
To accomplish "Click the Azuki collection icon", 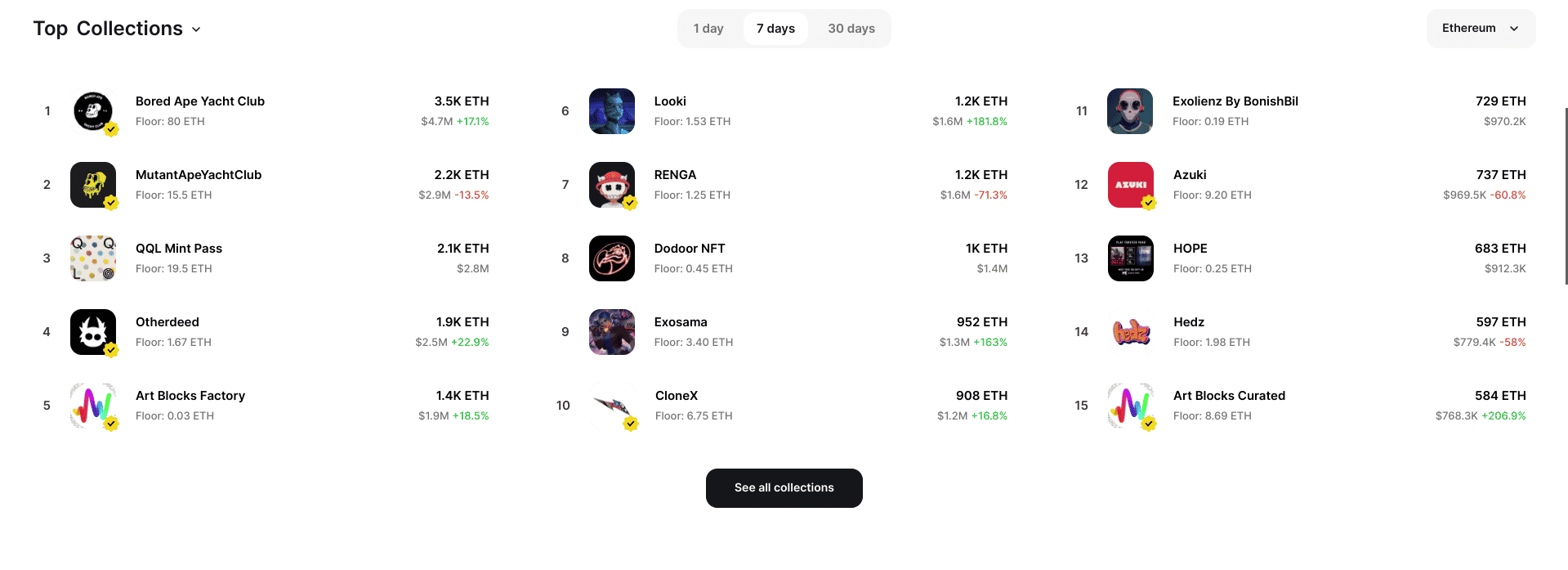I will point(1130,184).
